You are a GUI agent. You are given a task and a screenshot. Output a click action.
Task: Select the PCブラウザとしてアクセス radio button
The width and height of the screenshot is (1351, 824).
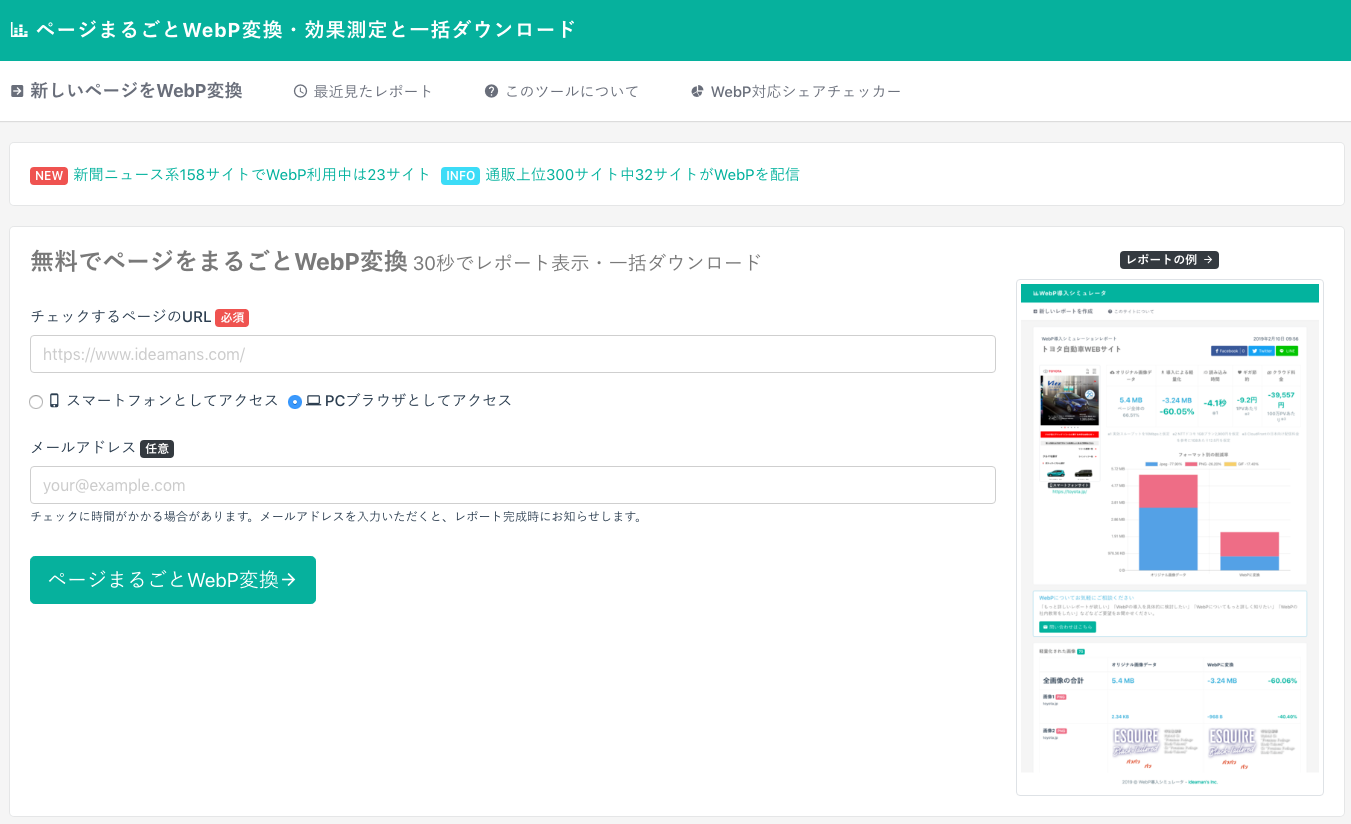[x=295, y=402]
